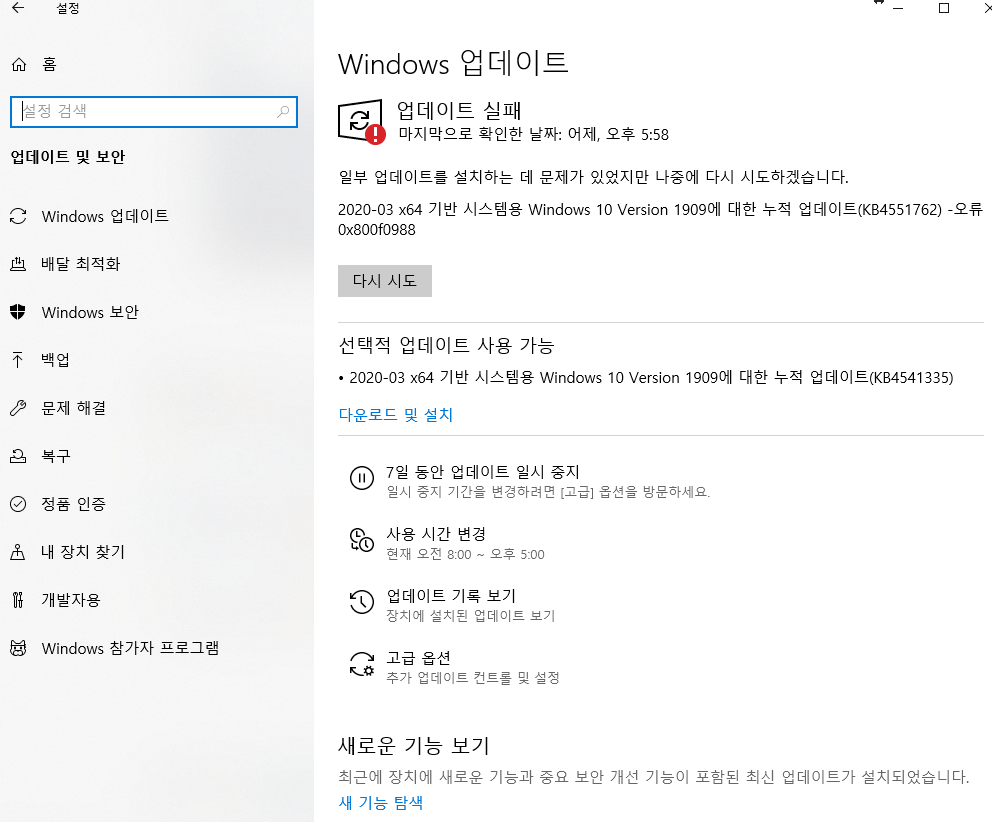The height and width of the screenshot is (822, 992).
Task: Click the 백업 upload arrow icon
Action: 18,360
